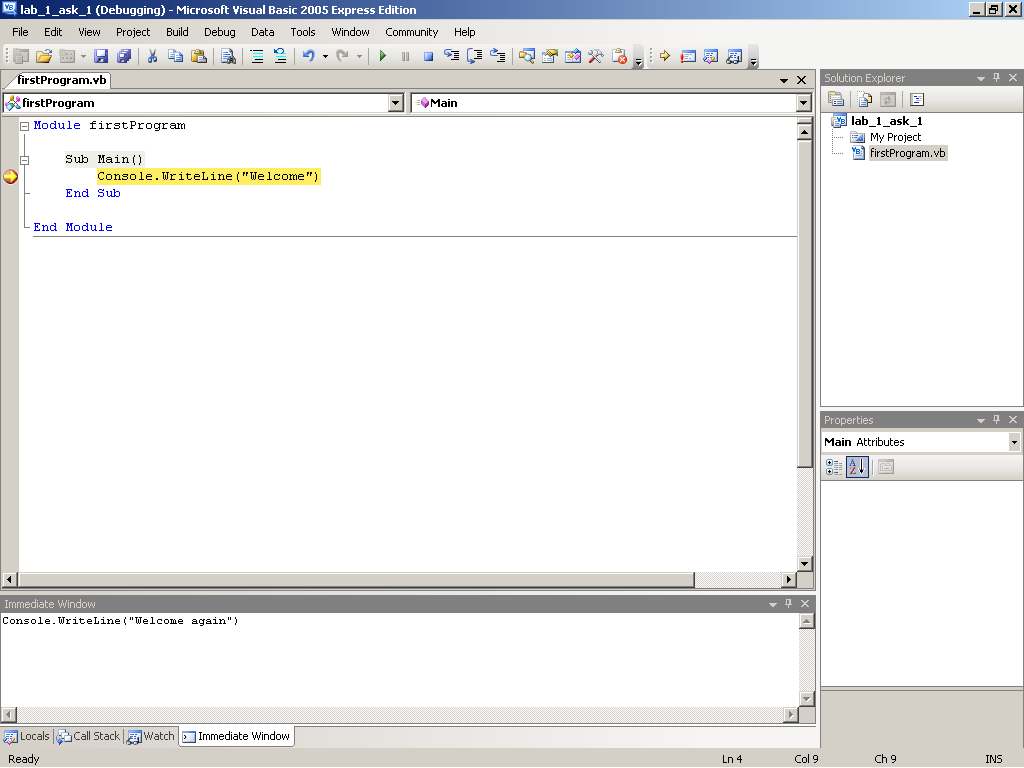Toggle auto-hide pin on Solution Explorer
Image resolution: width=1024 pixels, height=768 pixels.
click(997, 78)
